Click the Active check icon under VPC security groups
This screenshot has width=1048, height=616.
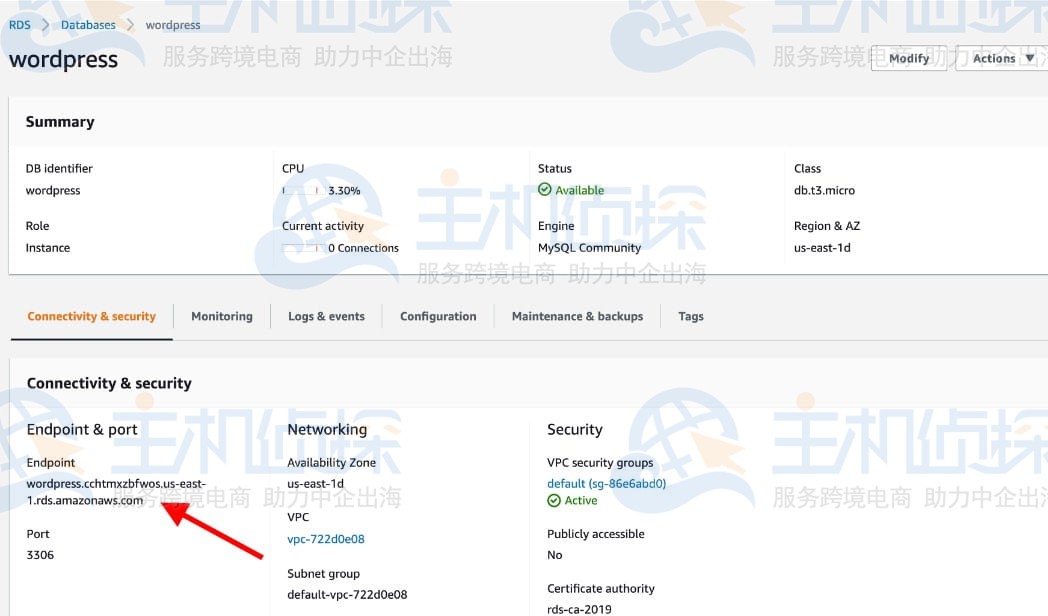(553, 500)
